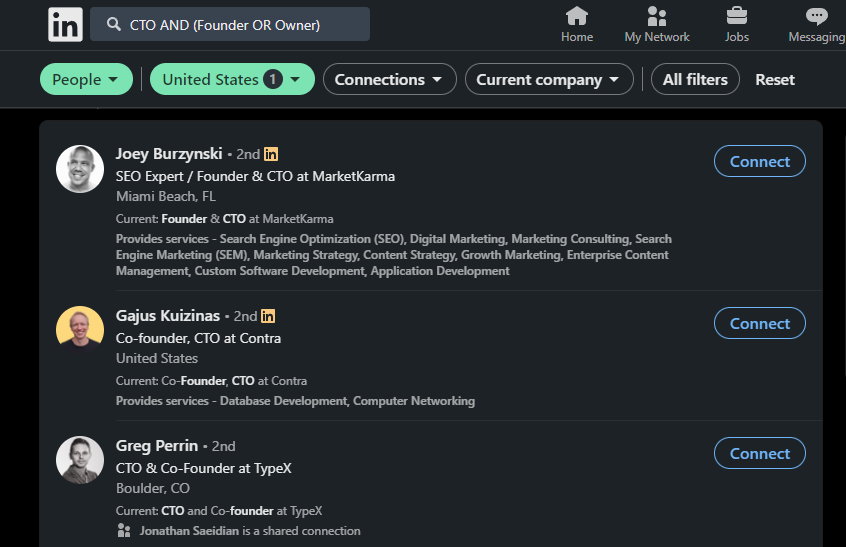This screenshot has width=846, height=547.
Task: Open Greg Perrin's profile photo
Action: pyautogui.click(x=80, y=460)
